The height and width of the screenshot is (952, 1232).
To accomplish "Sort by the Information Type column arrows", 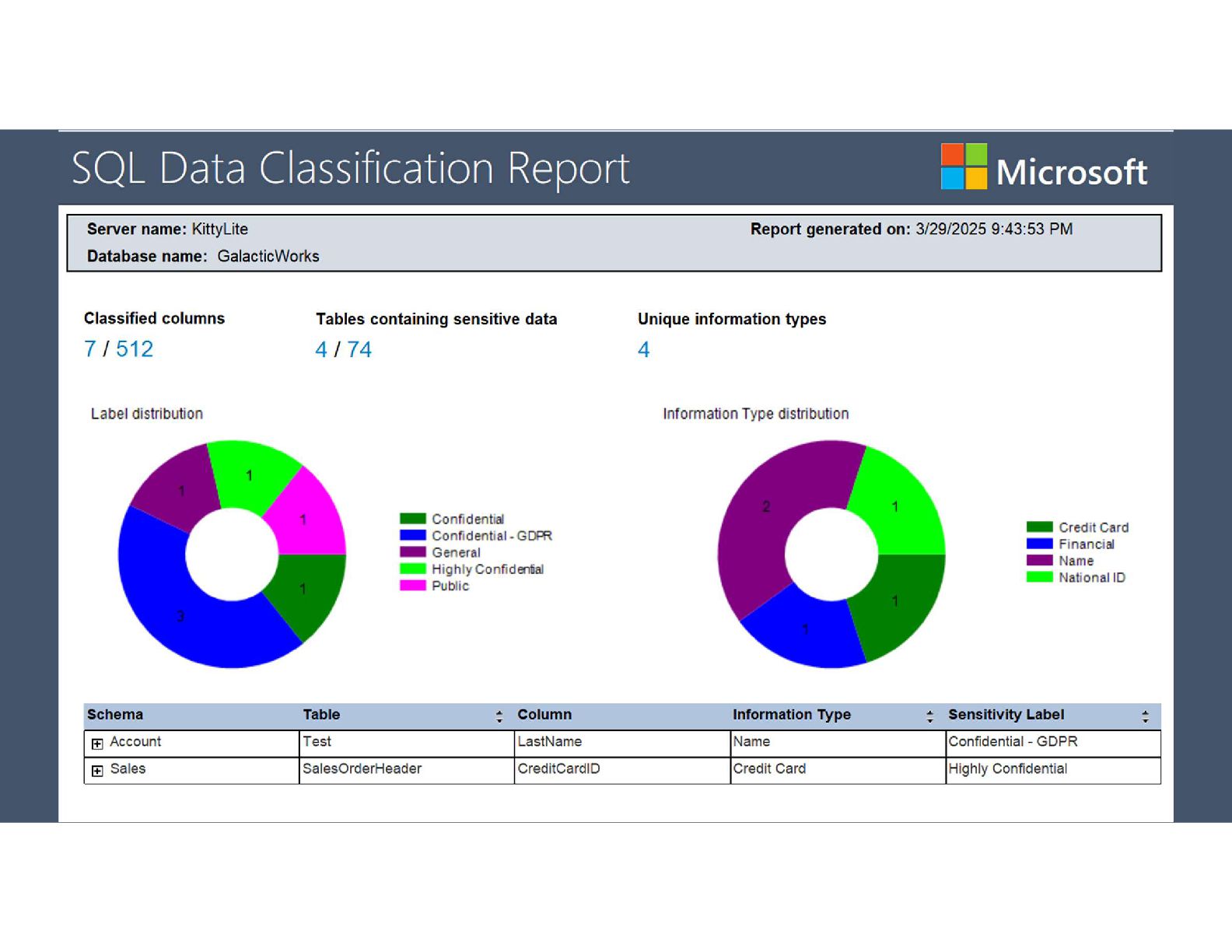I will click(x=929, y=716).
